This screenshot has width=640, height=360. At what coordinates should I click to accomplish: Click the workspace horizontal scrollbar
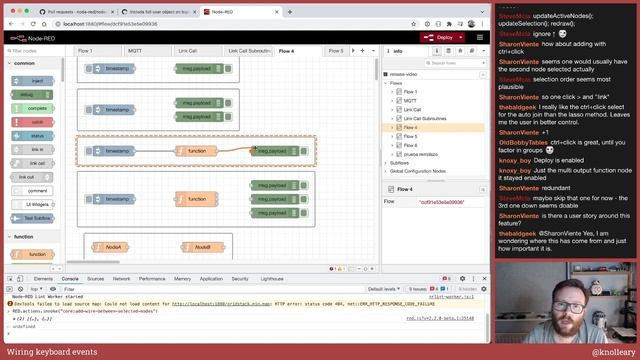pyautogui.click(x=93, y=262)
